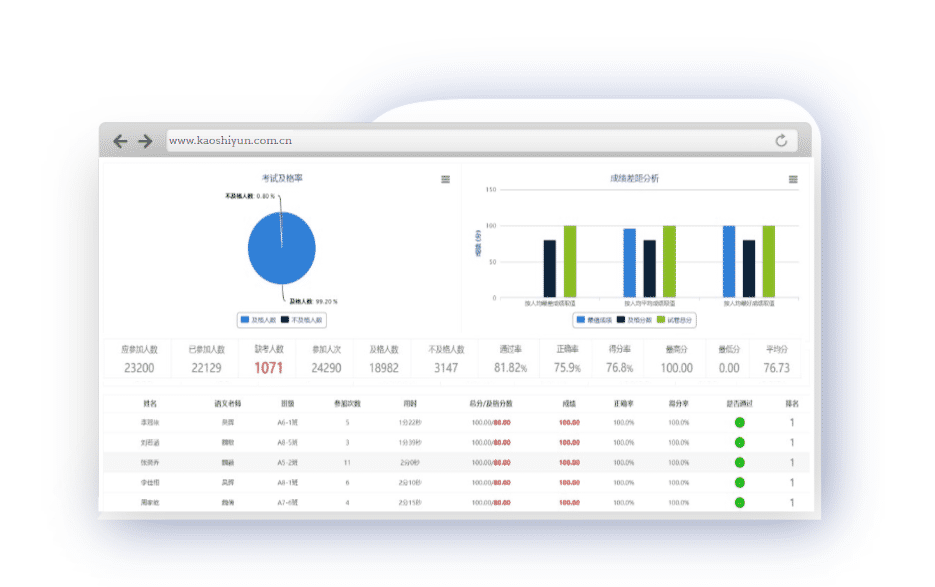
Task: Toggle the green legend series in bar chart
Action: pos(675,320)
